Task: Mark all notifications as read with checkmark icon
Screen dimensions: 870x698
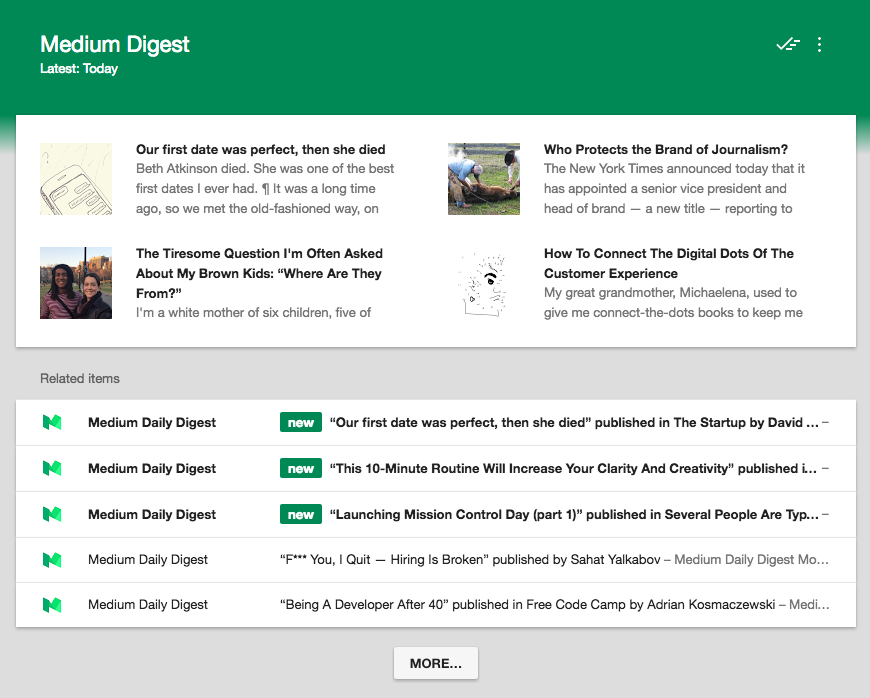Action: (788, 44)
